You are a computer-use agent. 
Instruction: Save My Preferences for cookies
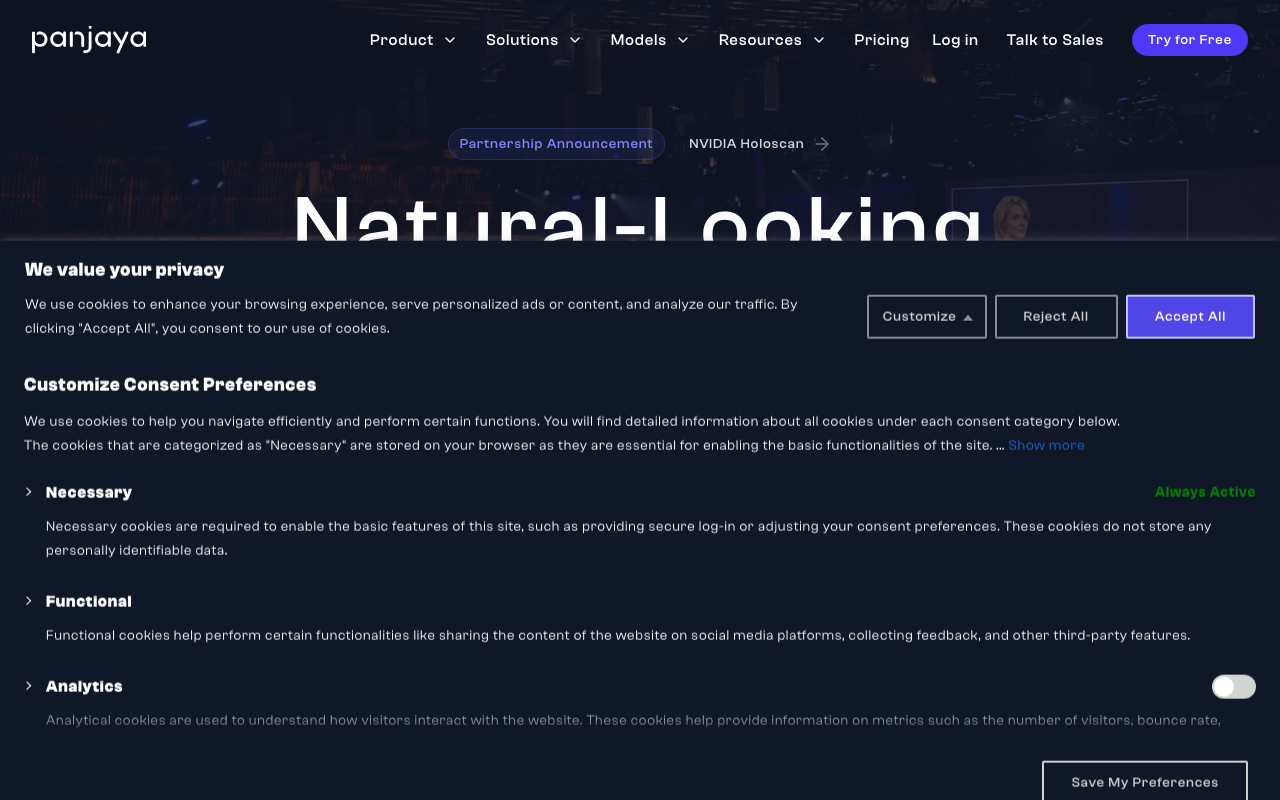[1144, 781]
